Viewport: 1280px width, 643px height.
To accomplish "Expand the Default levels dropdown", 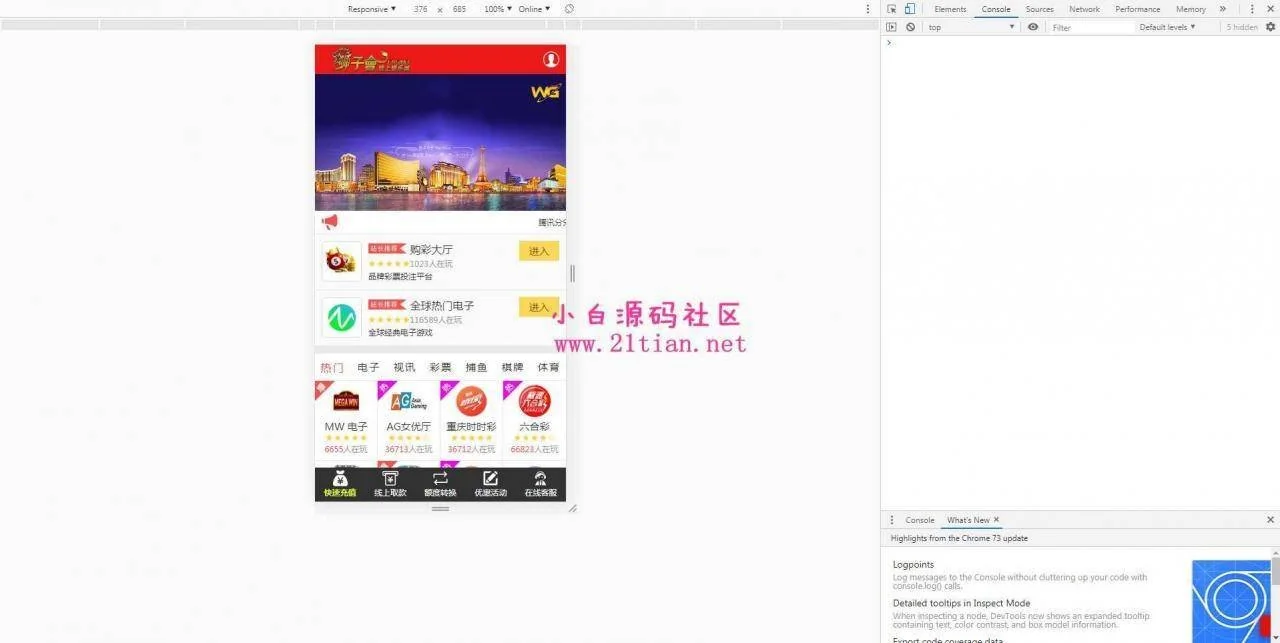I will 1167,27.
